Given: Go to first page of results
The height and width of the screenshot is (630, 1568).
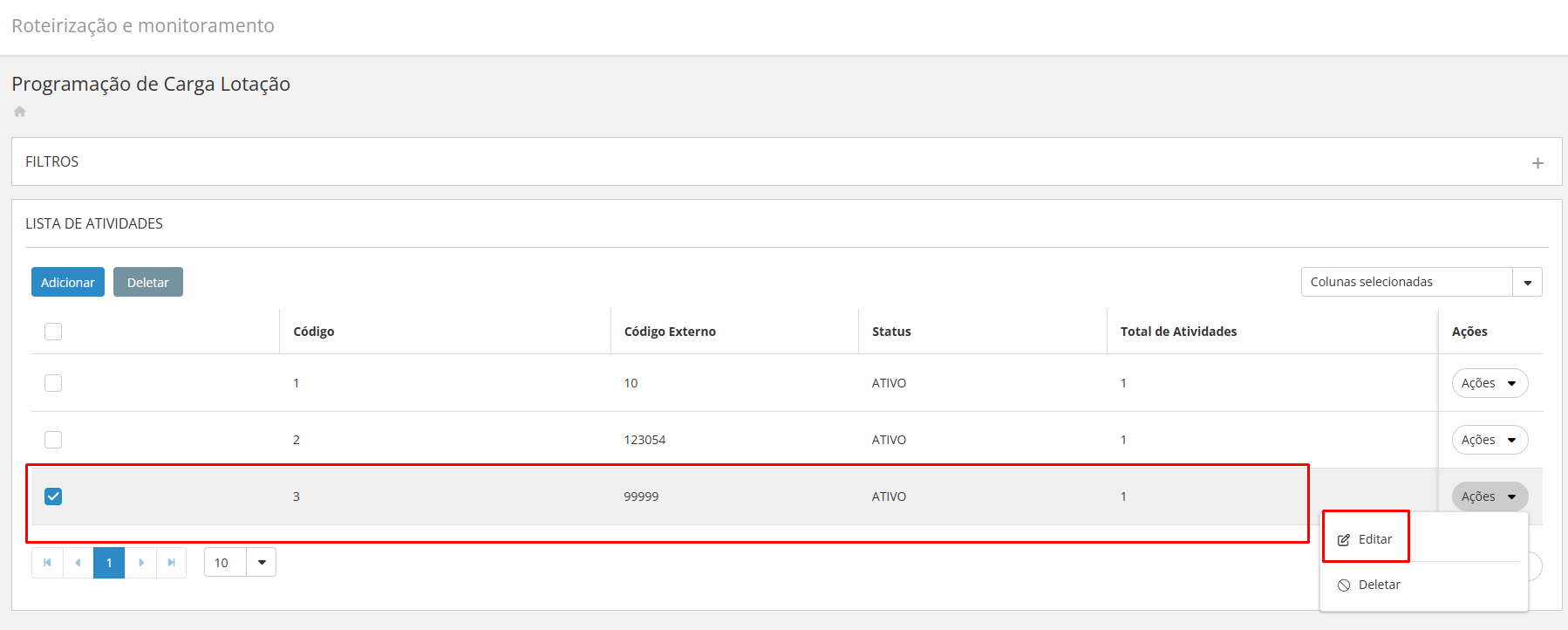Looking at the screenshot, I should 47,563.
